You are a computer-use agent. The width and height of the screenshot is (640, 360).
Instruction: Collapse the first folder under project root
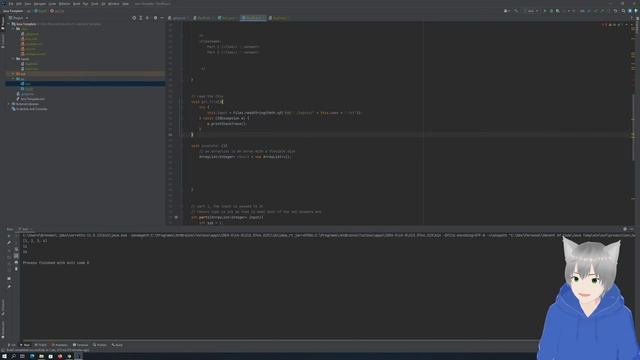[13, 29]
